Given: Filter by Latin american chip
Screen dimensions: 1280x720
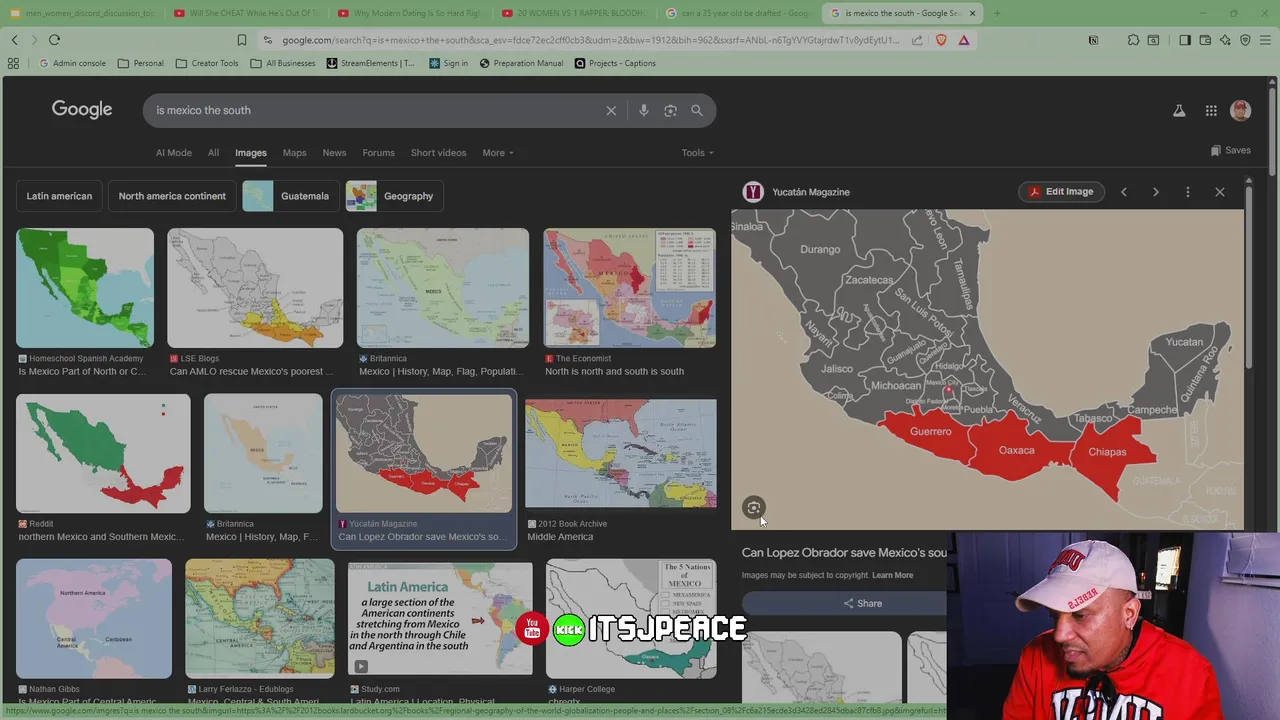Looking at the screenshot, I should (59, 196).
